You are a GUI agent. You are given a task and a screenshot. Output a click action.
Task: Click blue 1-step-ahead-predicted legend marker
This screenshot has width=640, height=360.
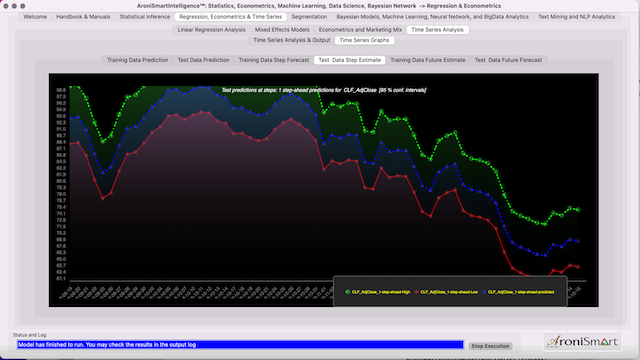pyautogui.click(x=484, y=292)
